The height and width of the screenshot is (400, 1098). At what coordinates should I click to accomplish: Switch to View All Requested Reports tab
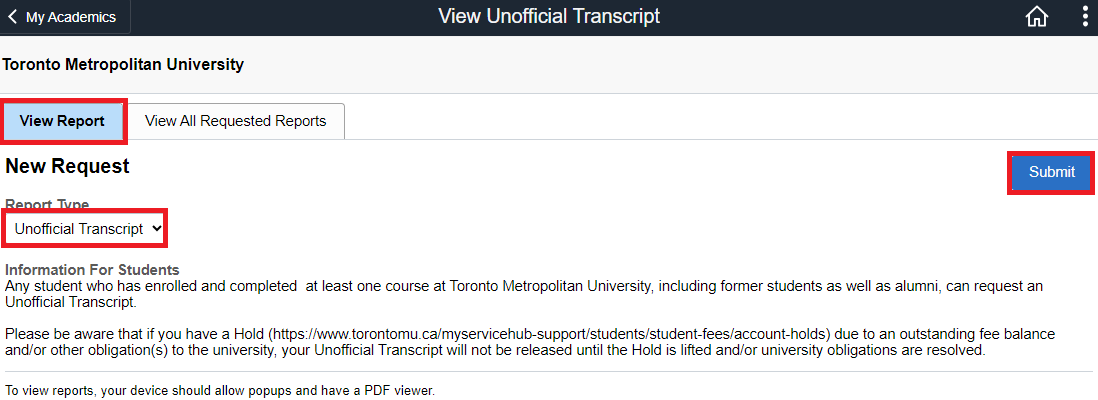235,121
